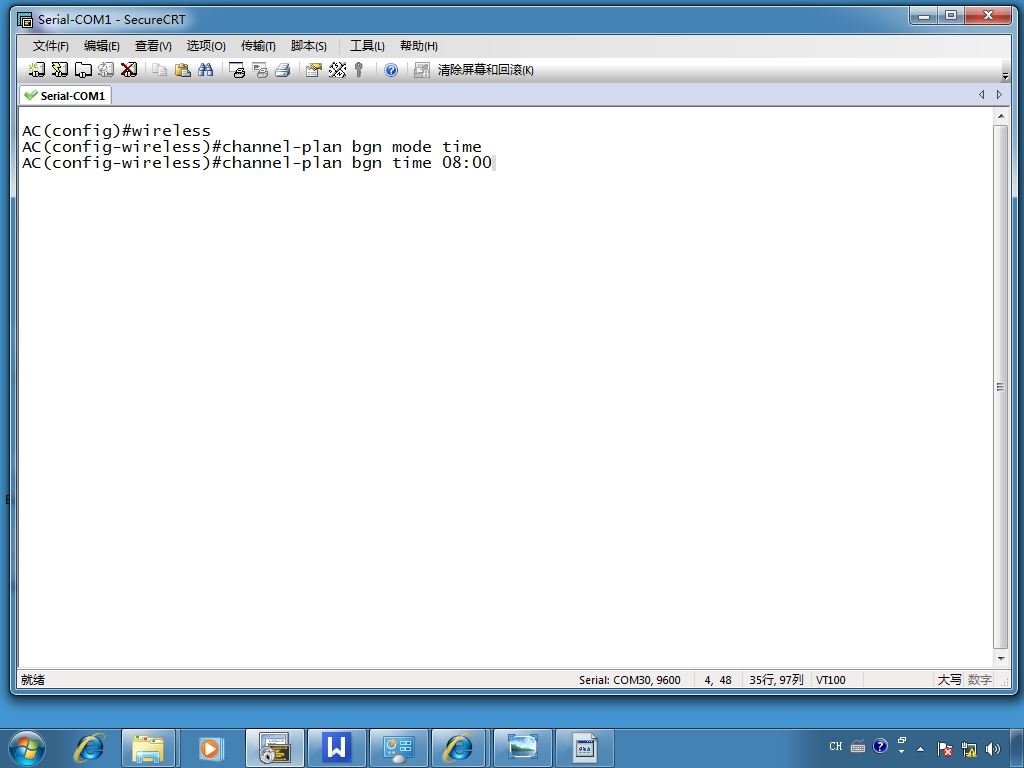The height and width of the screenshot is (768, 1024).
Task: Open Find using the binoculars icon
Action: point(206,70)
